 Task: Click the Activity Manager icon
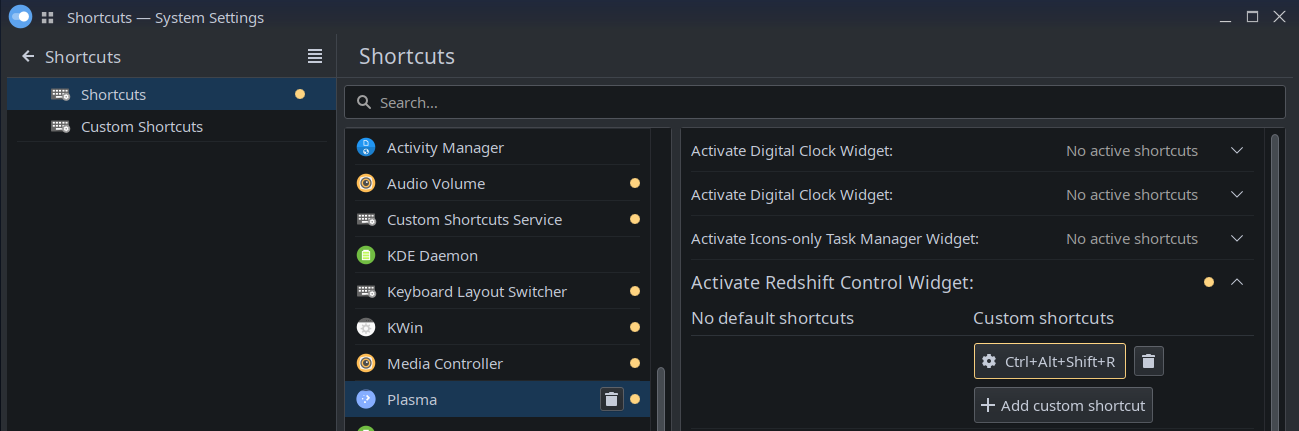click(x=367, y=148)
